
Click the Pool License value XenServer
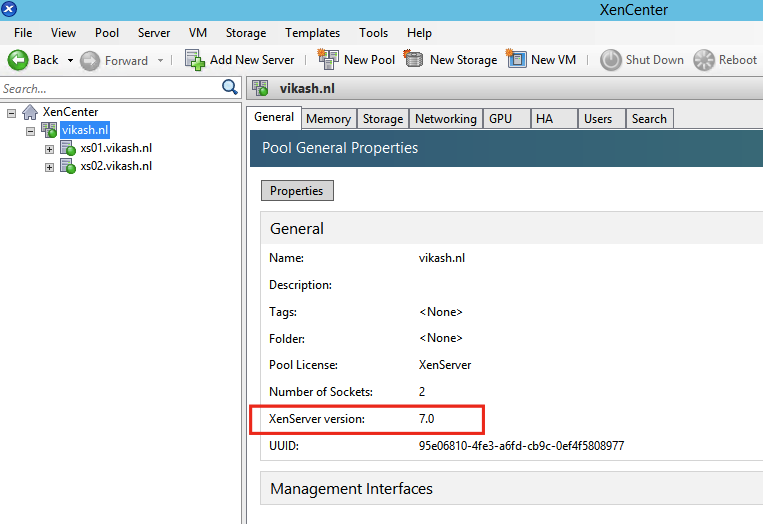[x=445, y=365]
